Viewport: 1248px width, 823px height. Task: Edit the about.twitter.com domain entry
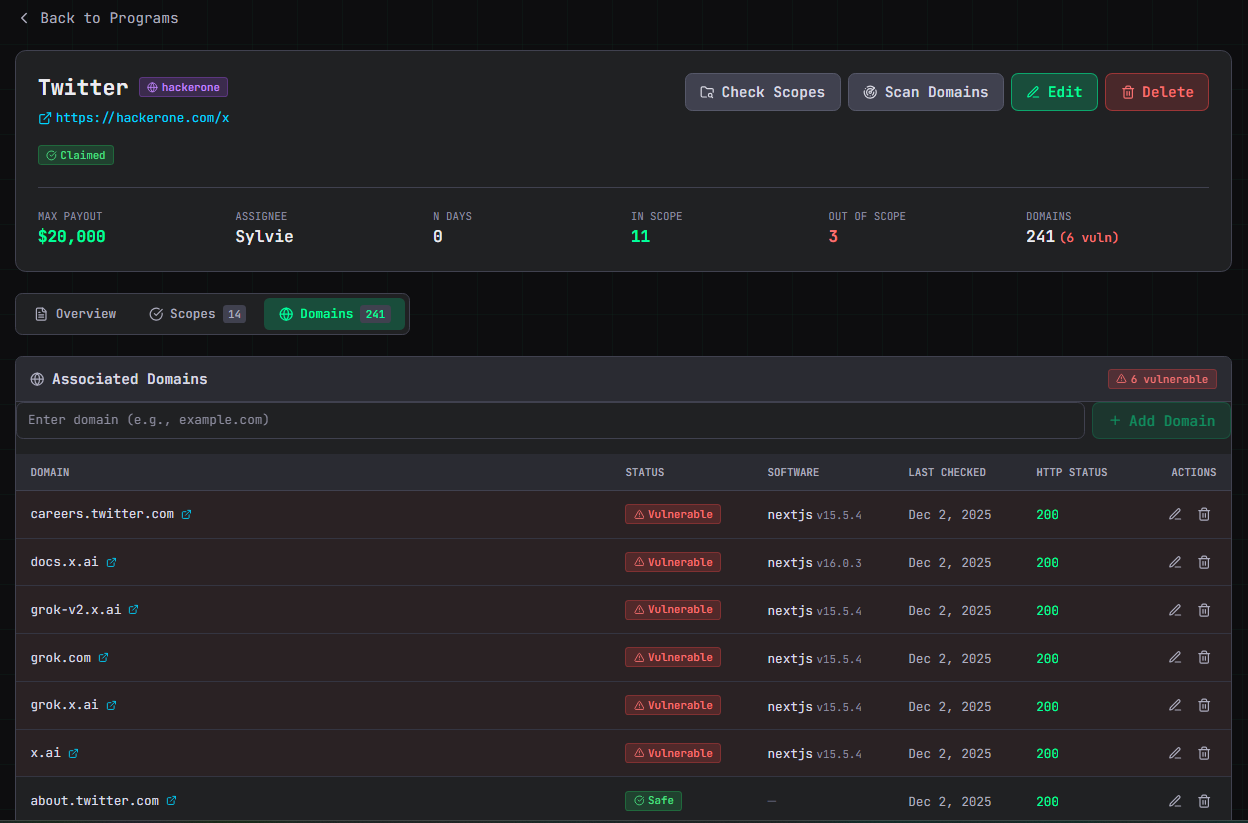click(1175, 801)
